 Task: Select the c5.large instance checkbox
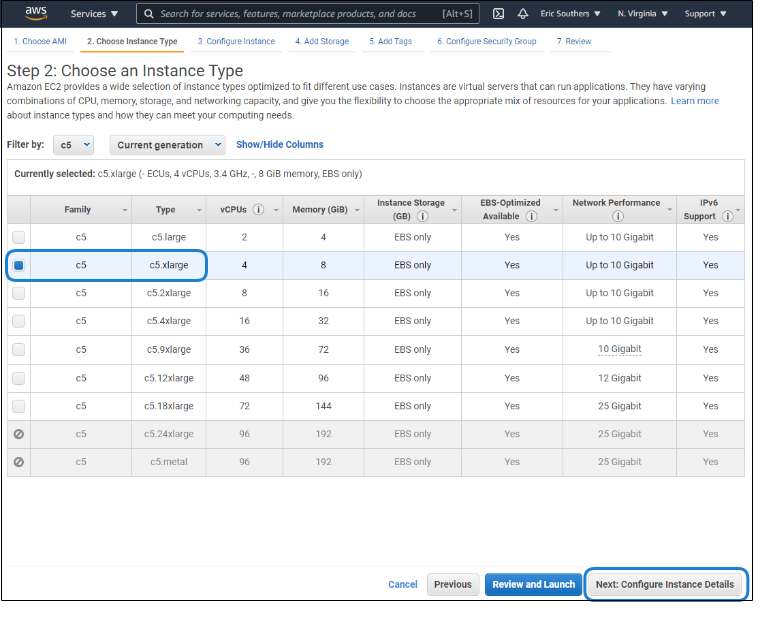pos(19,237)
